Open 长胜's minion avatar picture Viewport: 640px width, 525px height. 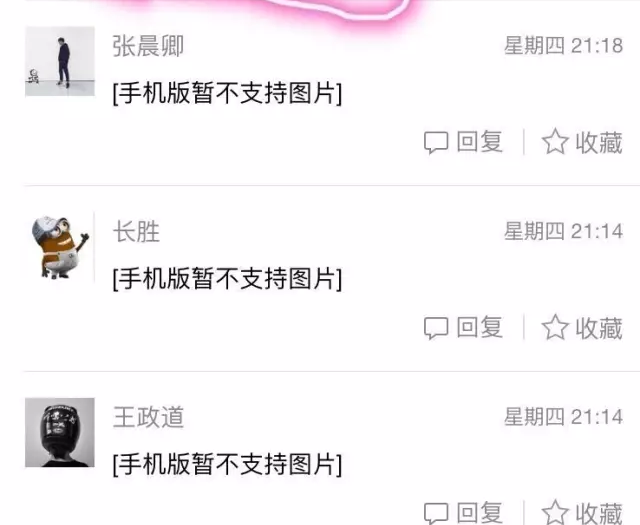coord(60,247)
